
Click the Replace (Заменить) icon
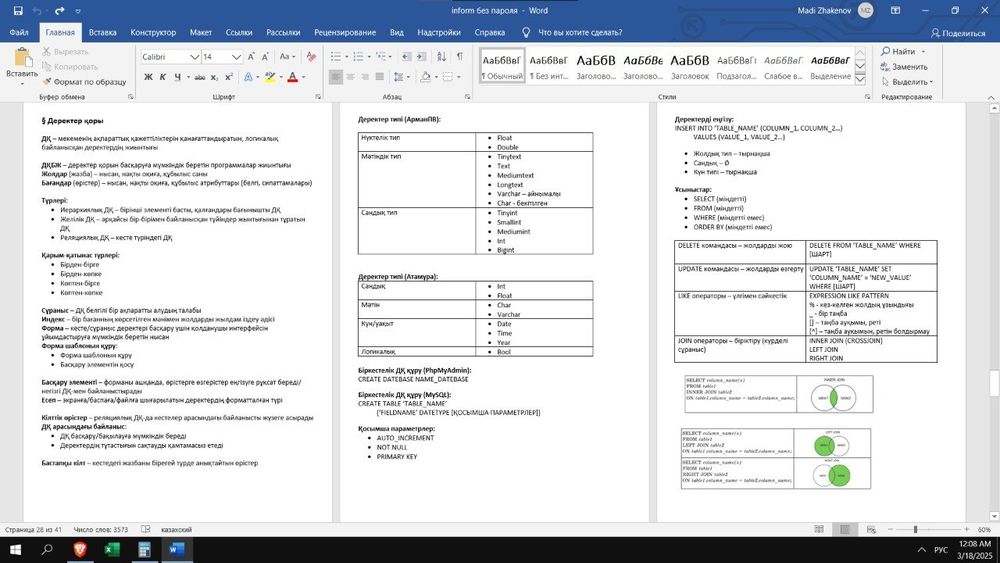coord(885,66)
